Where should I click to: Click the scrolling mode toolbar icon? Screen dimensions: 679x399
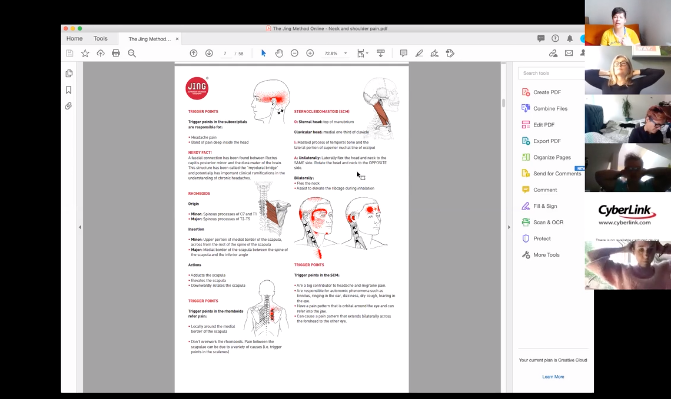click(381, 53)
